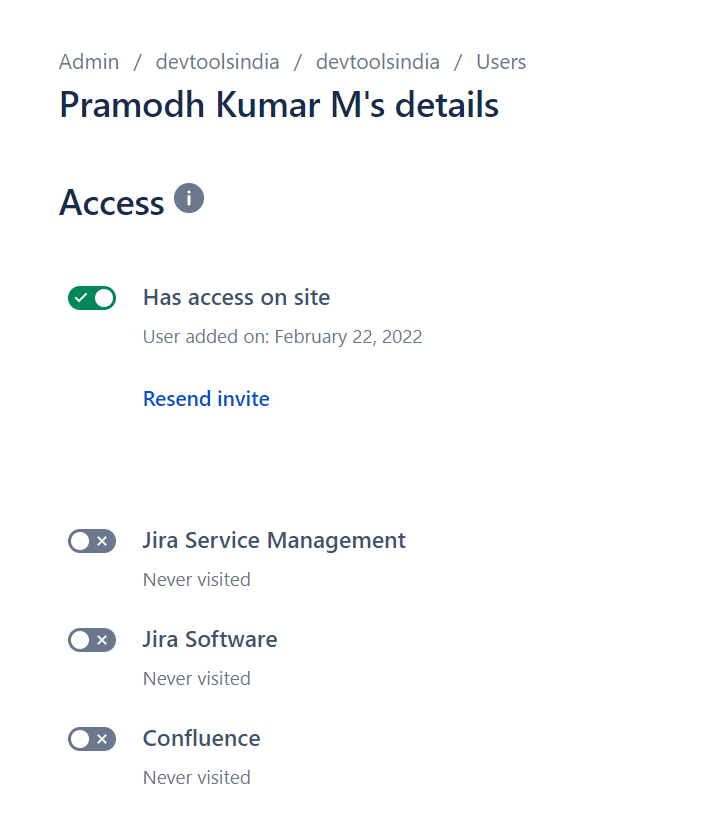
Task: Go to Admin in the breadcrumb
Action: (x=89, y=62)
